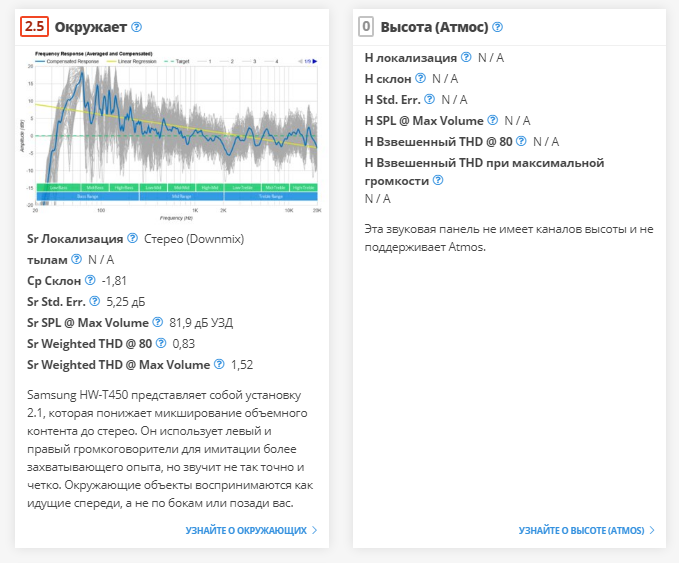
Task: Click the frequency response graph image
Action: [173, 135]
